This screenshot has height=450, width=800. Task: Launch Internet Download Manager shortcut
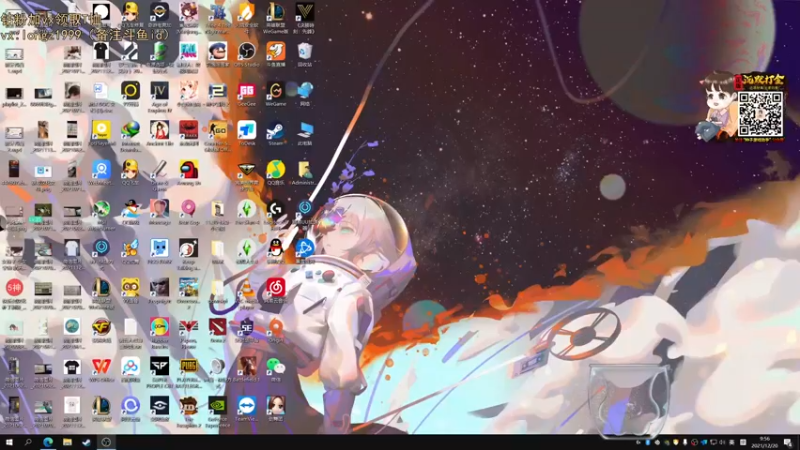[130, 136]
